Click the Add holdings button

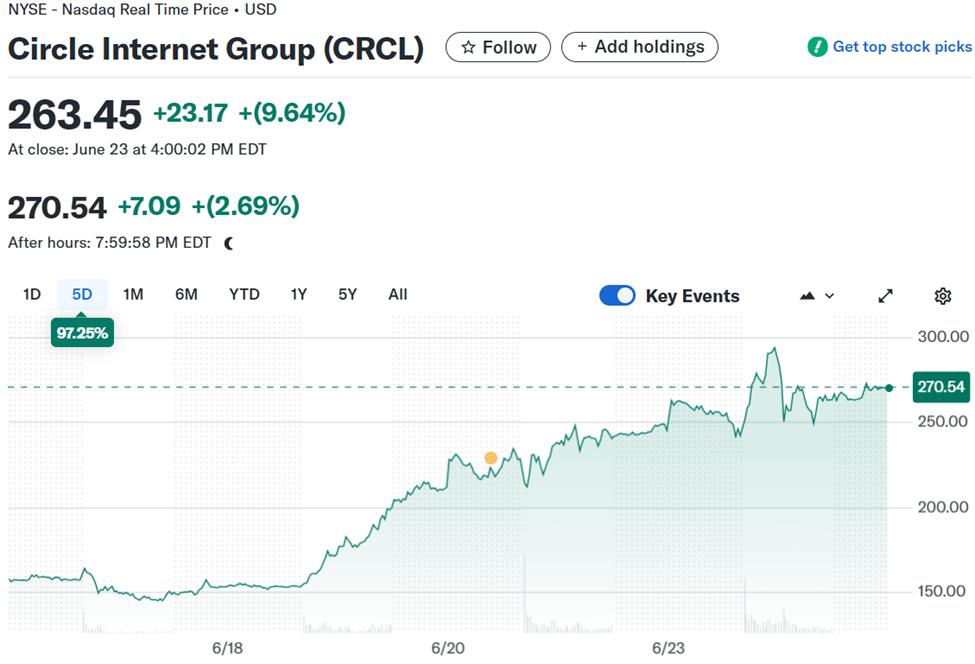click(x=639, y=46)
